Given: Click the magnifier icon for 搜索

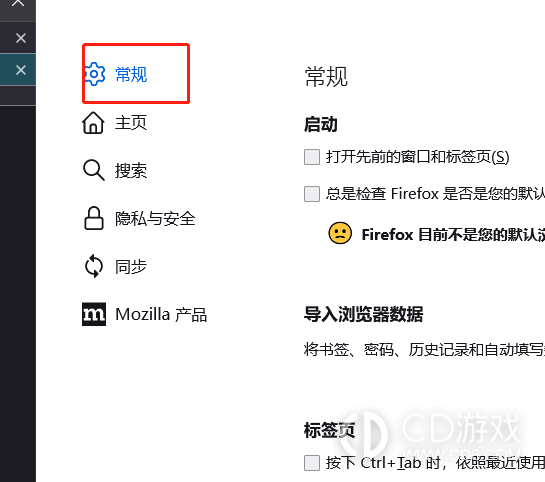Looking at the screenshot, I should click(x=93, y=170).
